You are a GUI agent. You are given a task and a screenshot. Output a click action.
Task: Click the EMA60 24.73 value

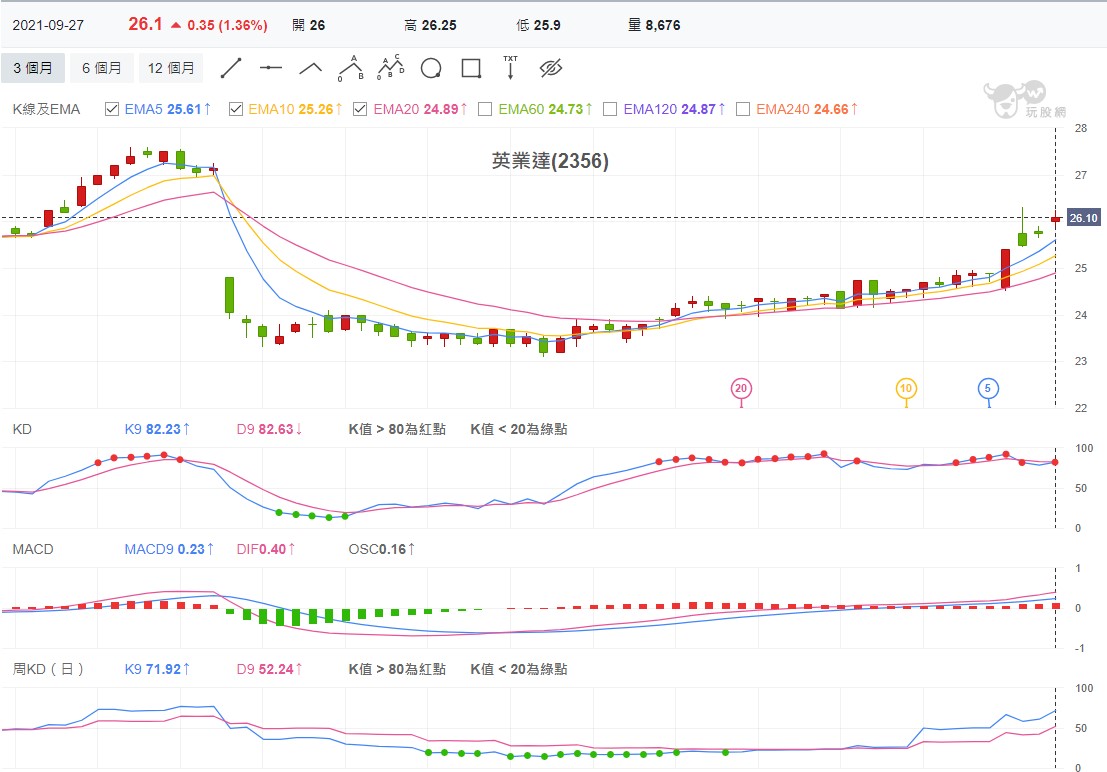(x=546, y=109)
